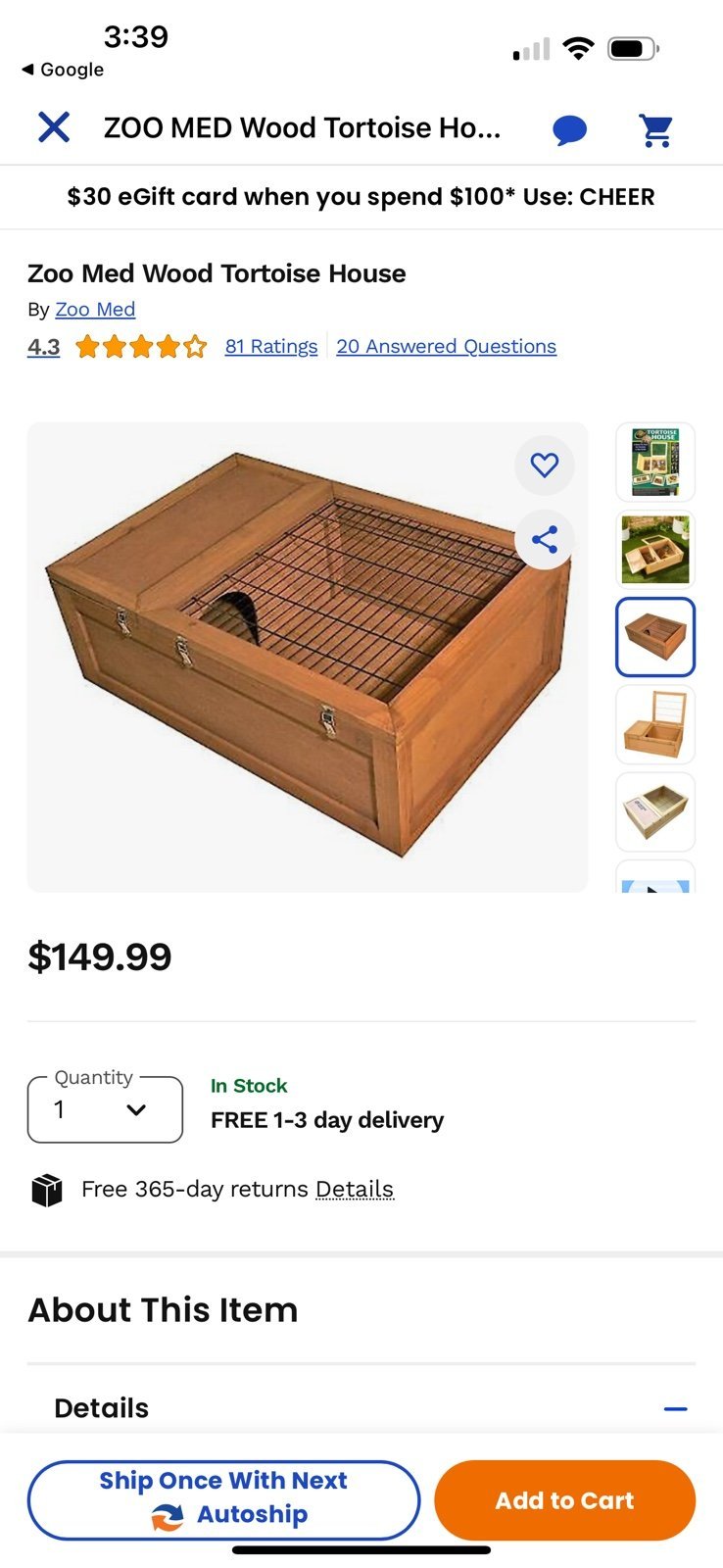This screenshot has height=1568, width=723.
Task: Close the product page with X icon
Action: pos(54,127)
